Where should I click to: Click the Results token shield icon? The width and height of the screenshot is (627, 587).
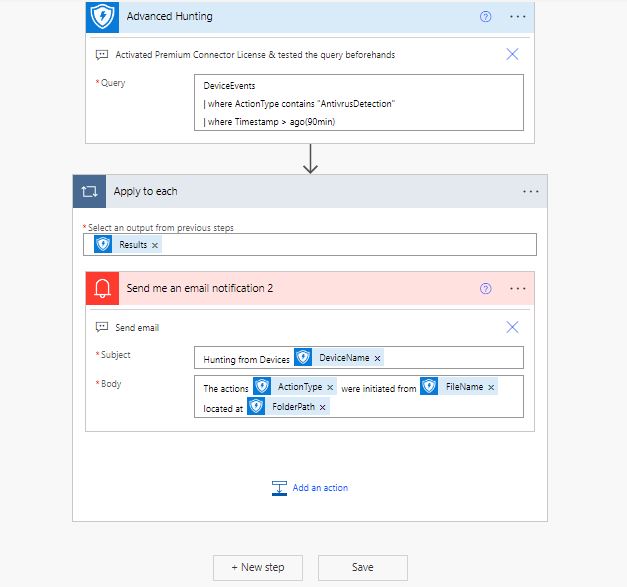[x=103, y=244]
